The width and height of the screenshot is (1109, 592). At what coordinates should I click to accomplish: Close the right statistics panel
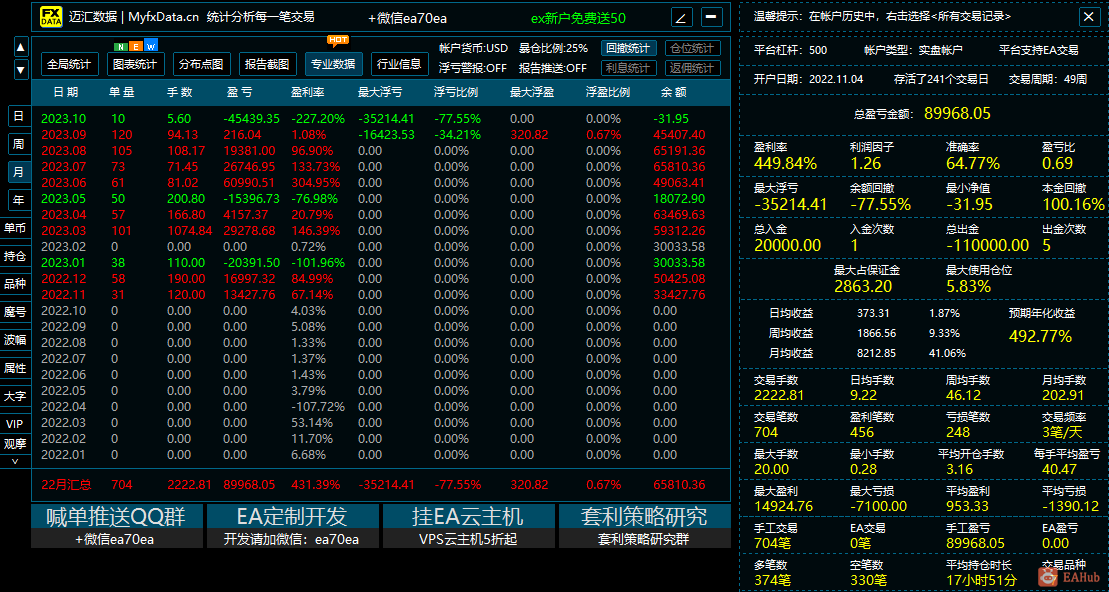tap(1088, 17)
